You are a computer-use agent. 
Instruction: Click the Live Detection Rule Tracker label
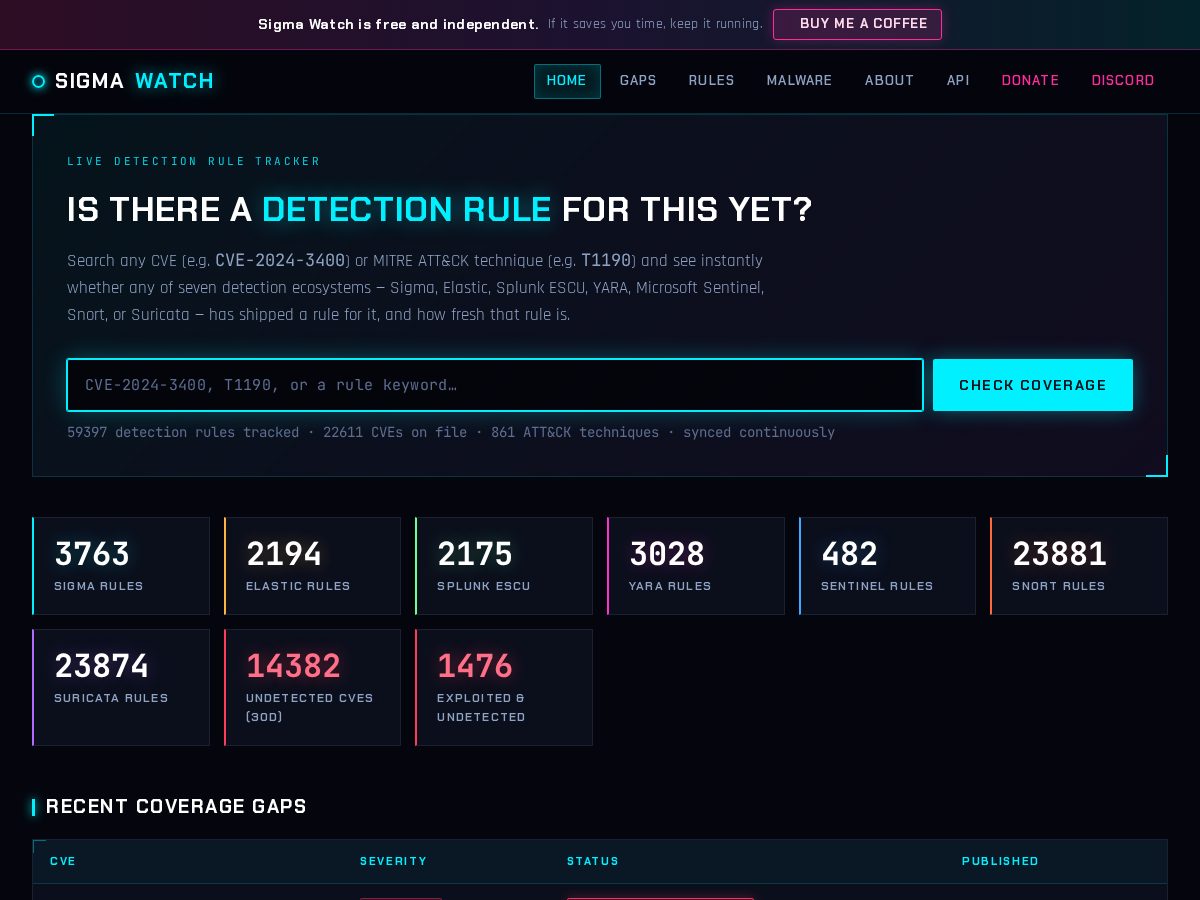[x=194, y=161]
